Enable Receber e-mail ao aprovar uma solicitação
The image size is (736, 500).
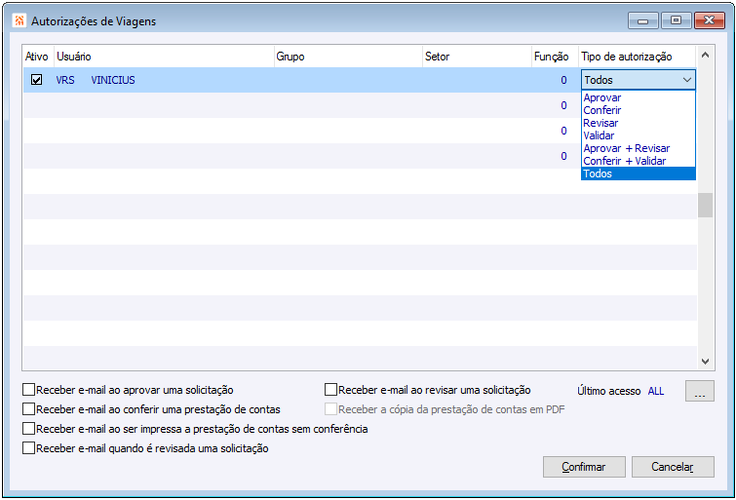point(29,390)
